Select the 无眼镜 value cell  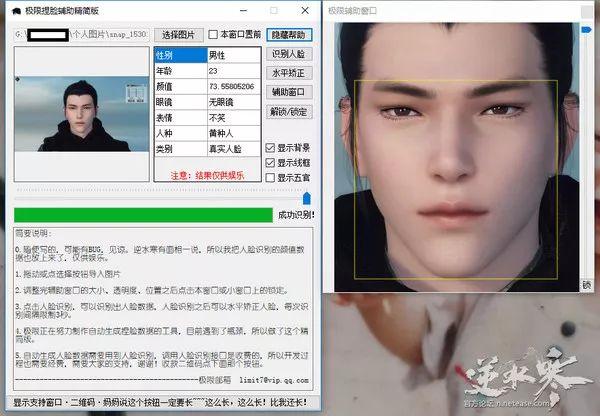[234, 102]
